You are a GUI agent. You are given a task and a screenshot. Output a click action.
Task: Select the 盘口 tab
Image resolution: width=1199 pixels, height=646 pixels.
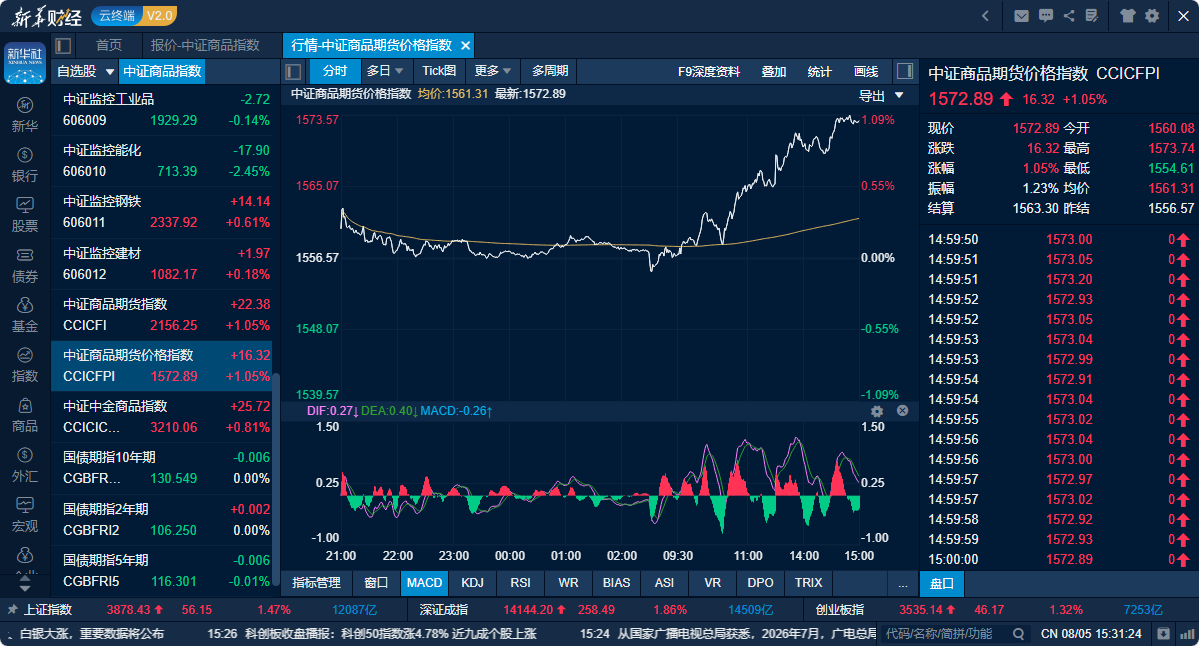click(941, 583)
